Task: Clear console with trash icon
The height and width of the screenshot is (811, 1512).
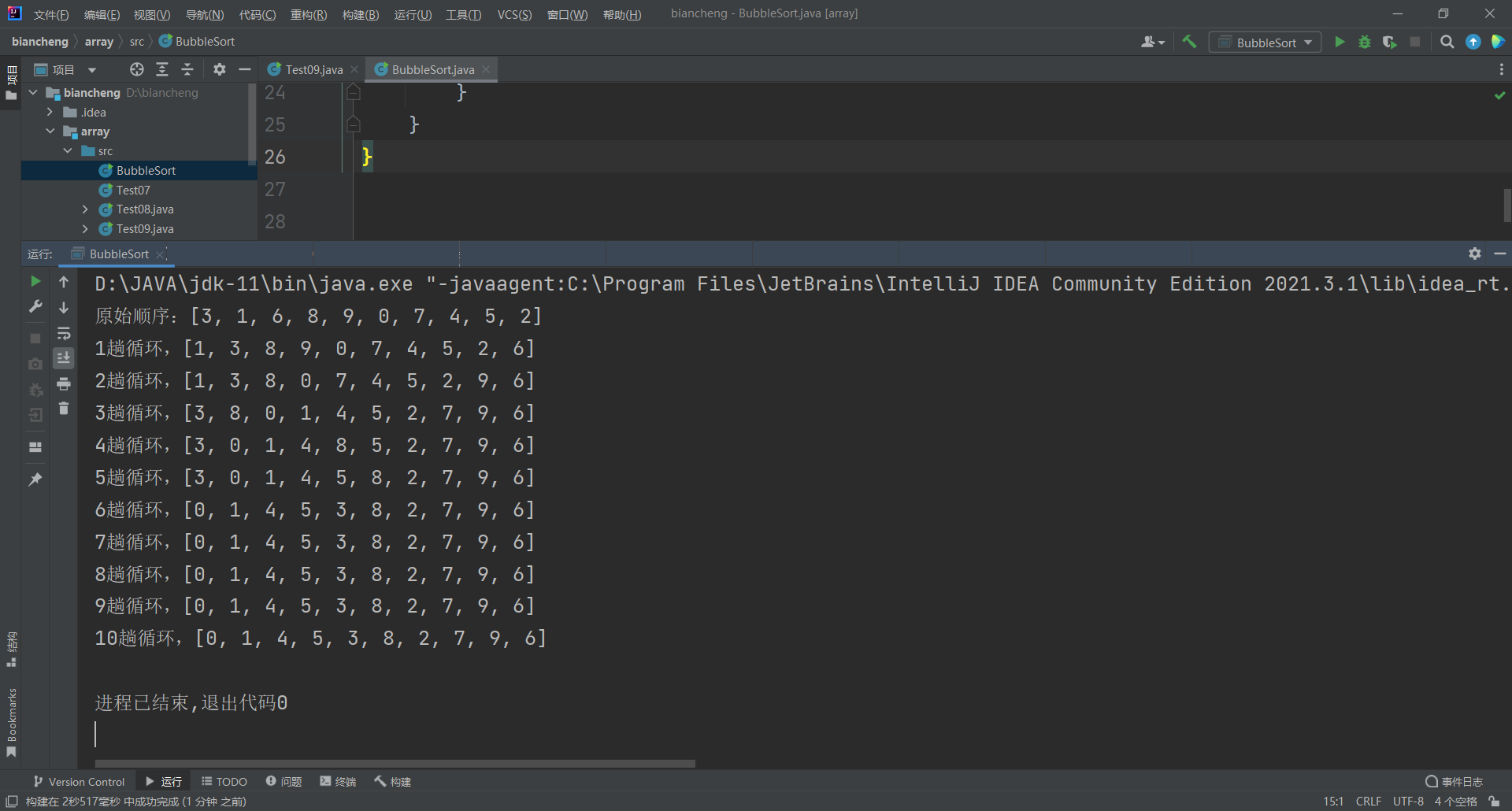Action: point(64,409)
